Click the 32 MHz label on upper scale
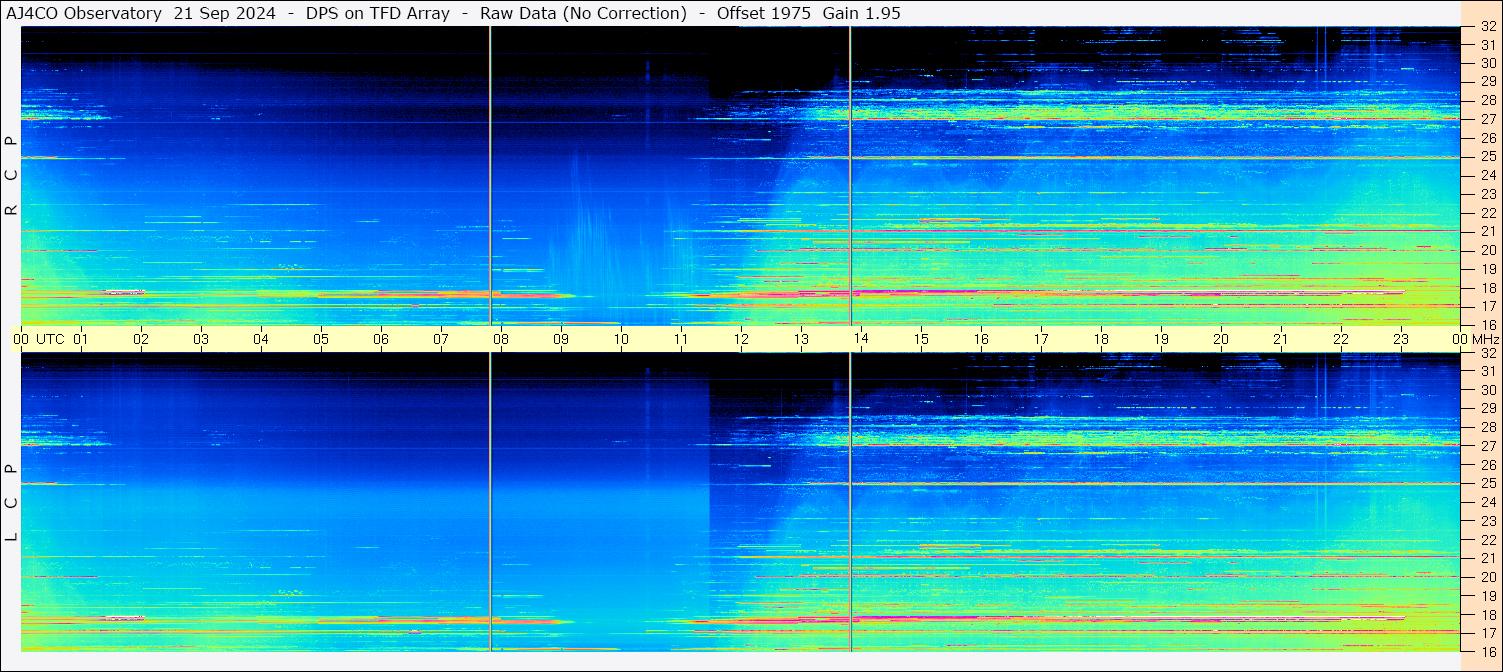The image size is (1503, 672). (1487, 27)
